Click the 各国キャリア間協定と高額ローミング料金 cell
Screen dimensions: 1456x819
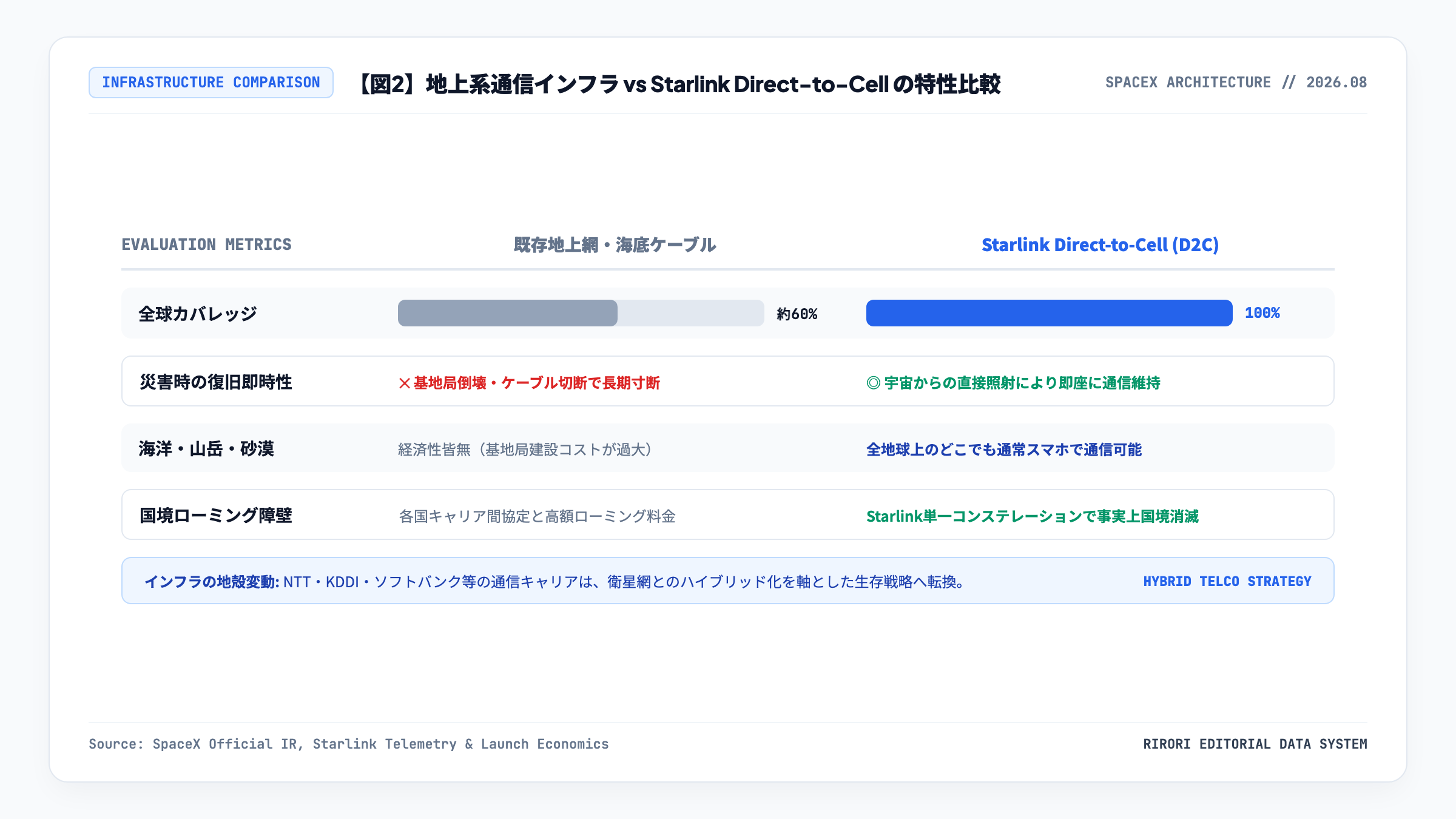537,516
